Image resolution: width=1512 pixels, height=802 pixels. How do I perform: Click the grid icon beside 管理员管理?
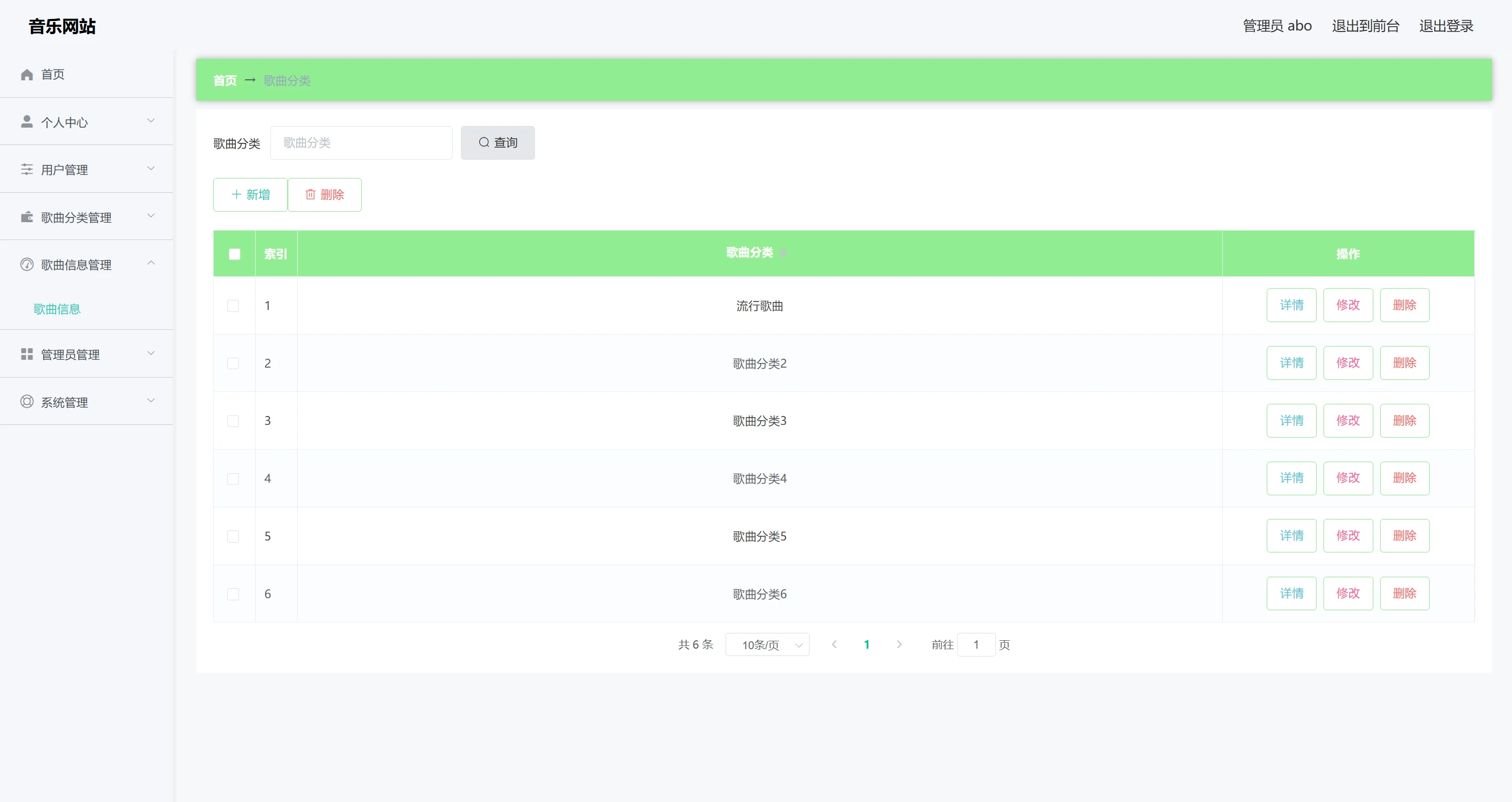point(27,354)
